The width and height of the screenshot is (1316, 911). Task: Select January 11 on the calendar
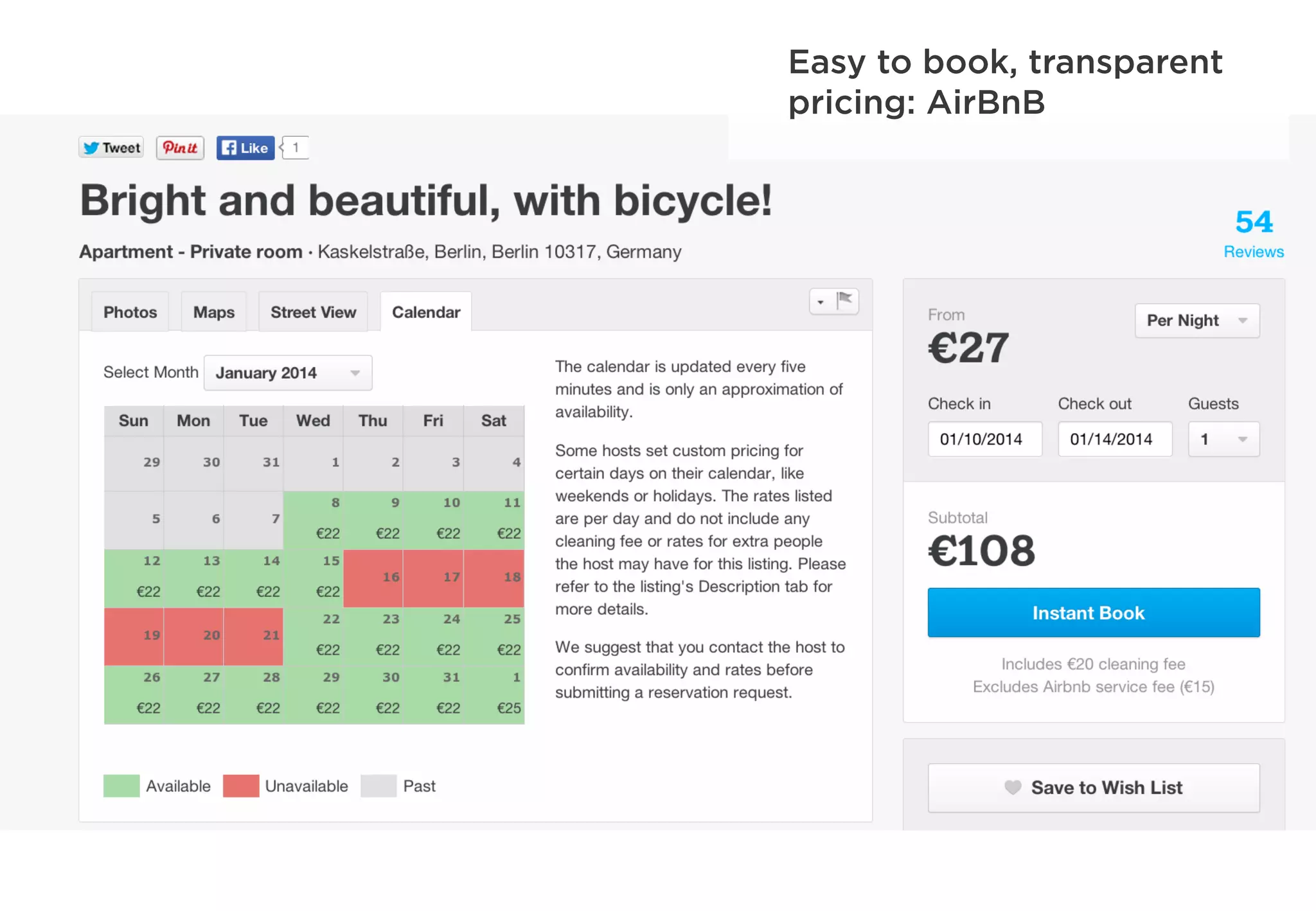point(494,520)
